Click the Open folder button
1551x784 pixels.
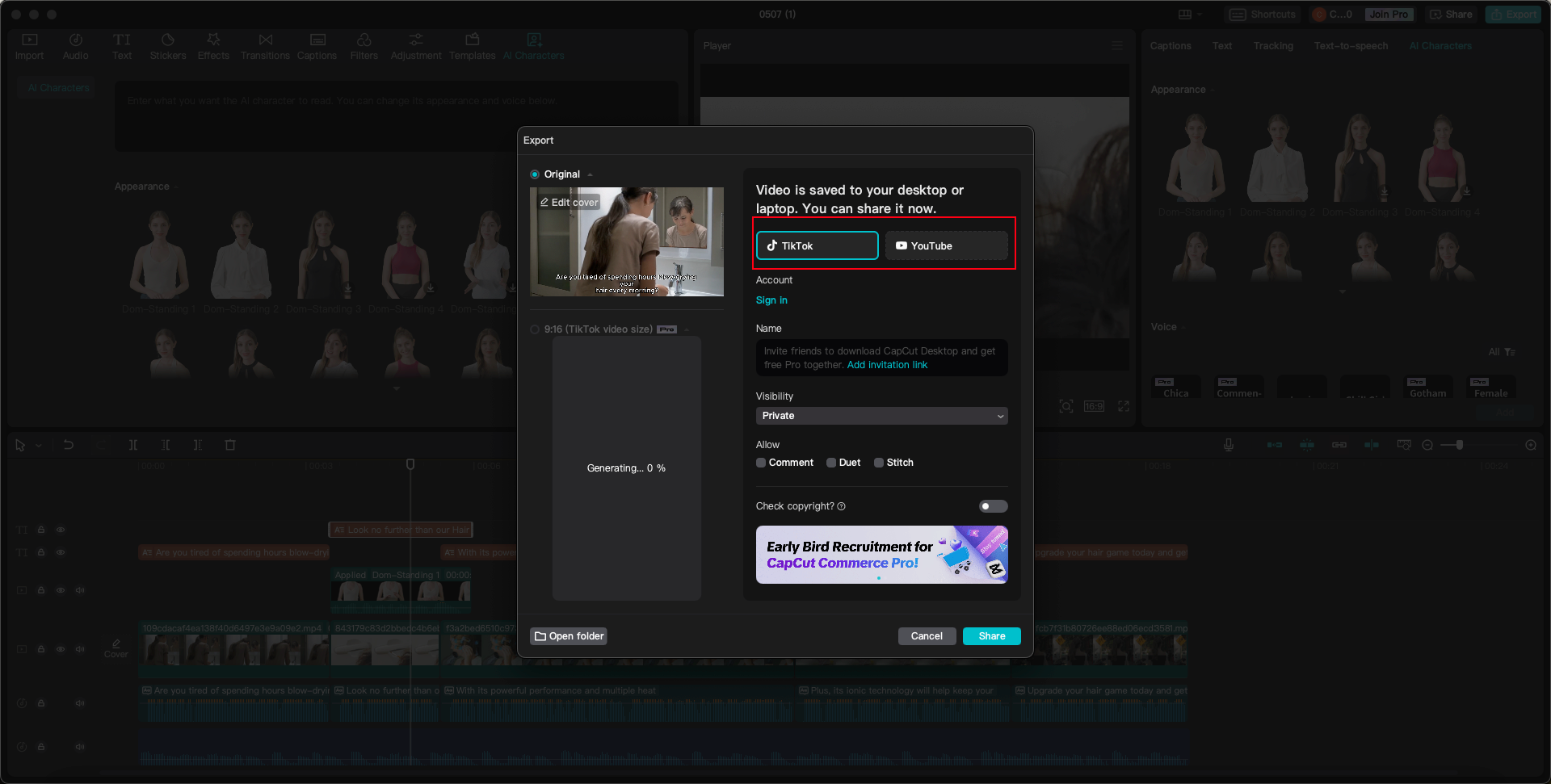(569, 636)
